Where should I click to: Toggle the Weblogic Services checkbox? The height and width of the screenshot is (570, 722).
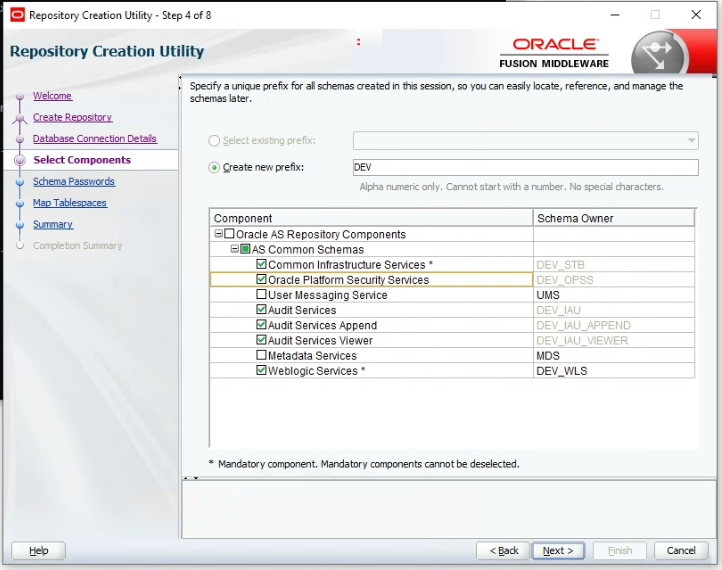tap(261, 371)
